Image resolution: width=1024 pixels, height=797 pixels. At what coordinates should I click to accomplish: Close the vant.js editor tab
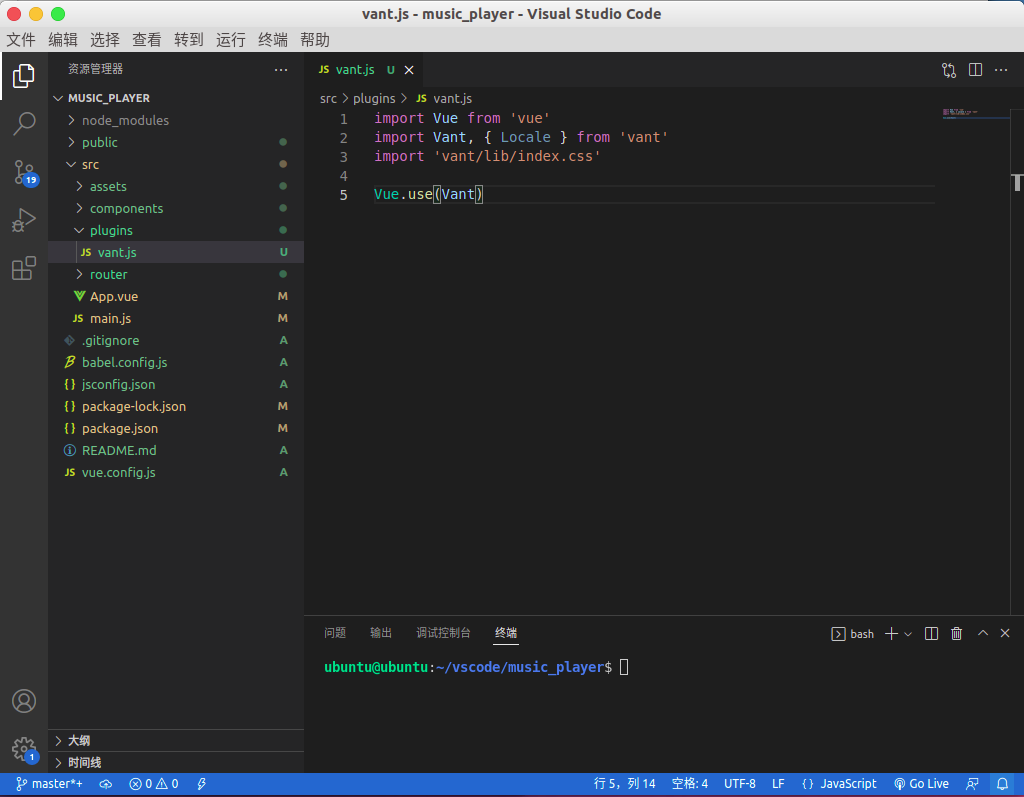(x=409, y=70)
